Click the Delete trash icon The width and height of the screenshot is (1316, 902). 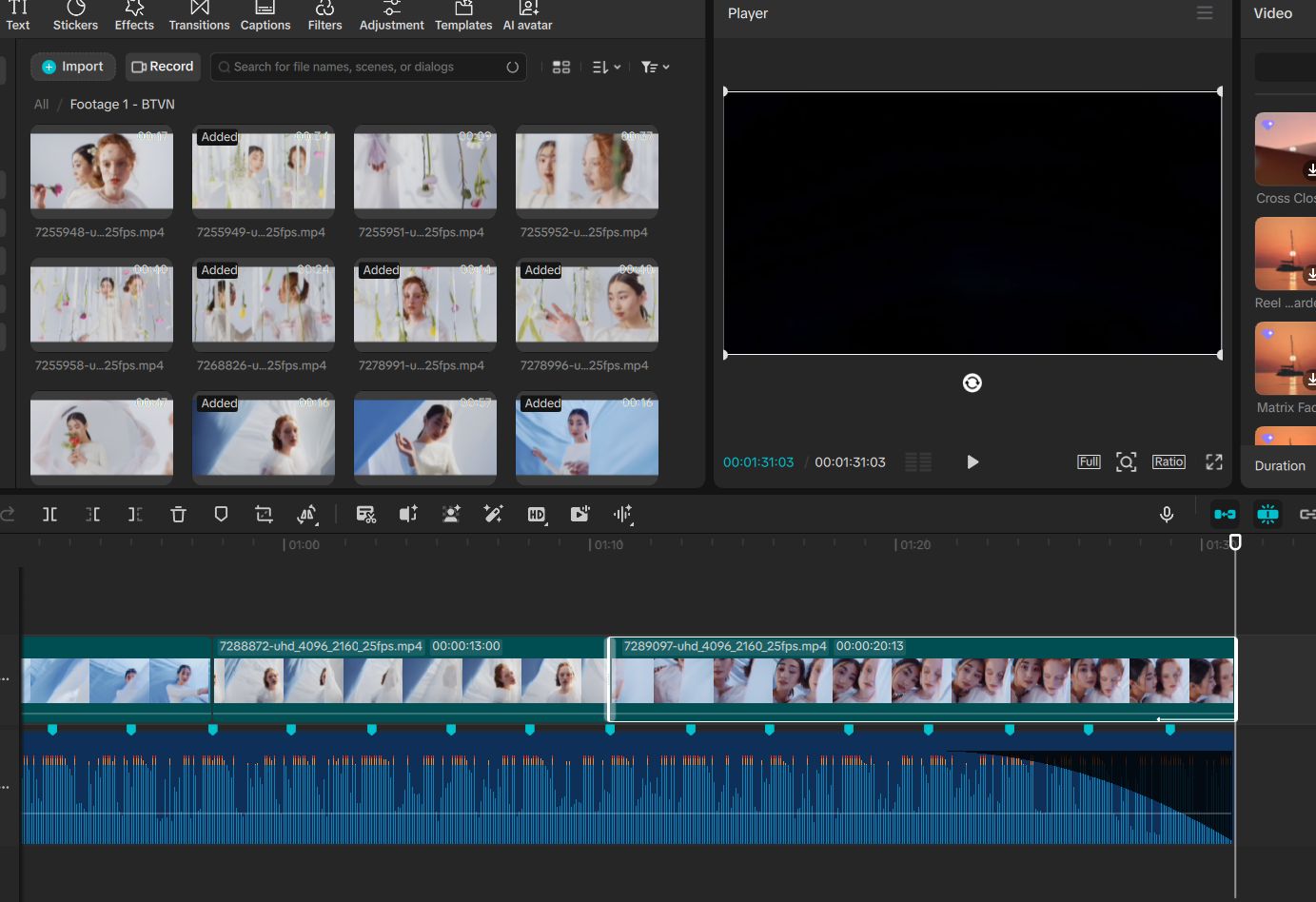tap(178, 514)
